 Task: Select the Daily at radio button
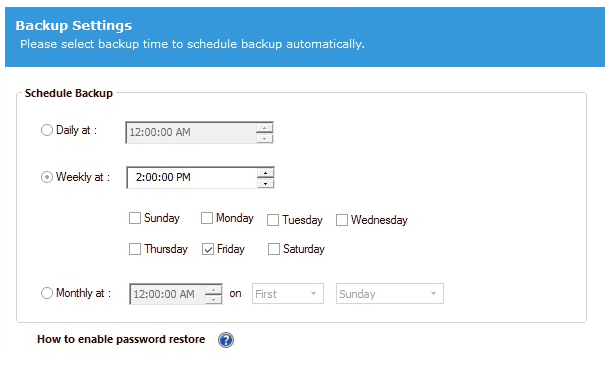point(47,130)
